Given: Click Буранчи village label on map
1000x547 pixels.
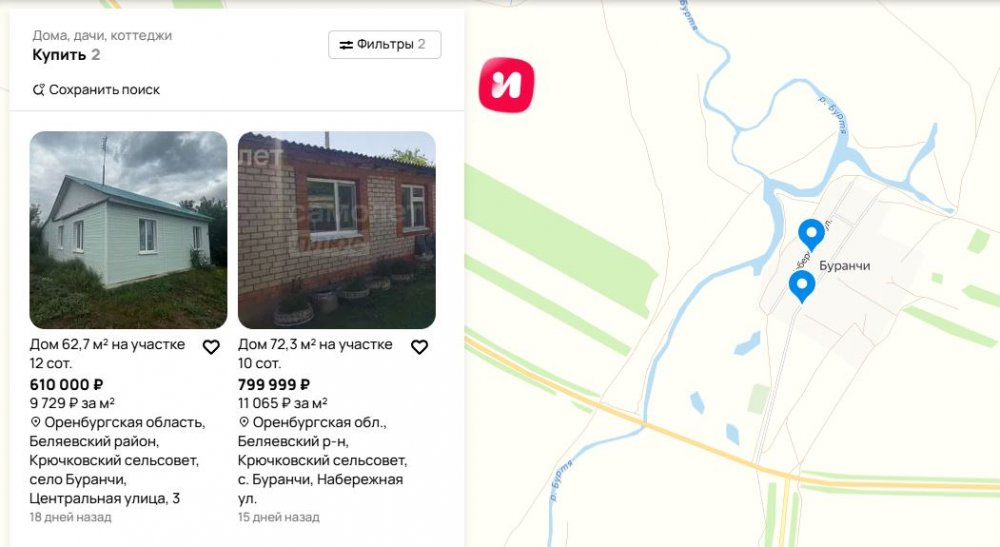Looking at the screenshot, I should coord(844,266).
